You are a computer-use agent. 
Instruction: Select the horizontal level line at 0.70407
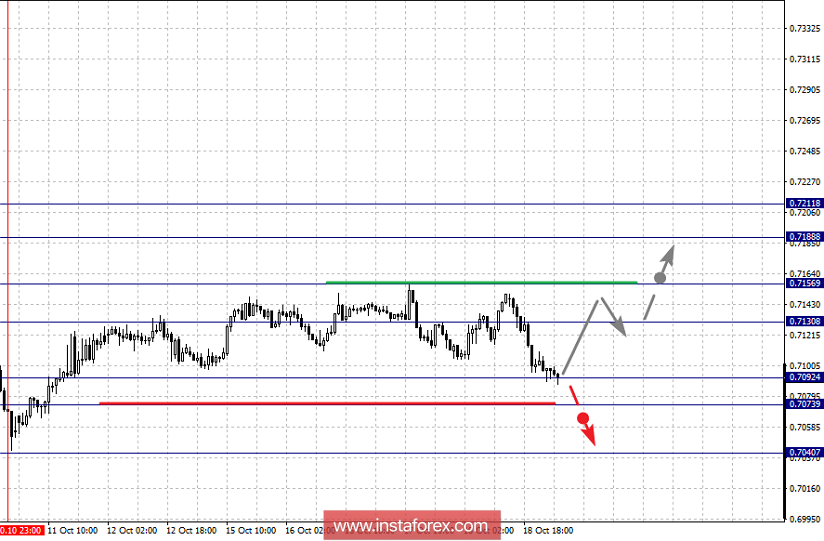pos(392,453)
